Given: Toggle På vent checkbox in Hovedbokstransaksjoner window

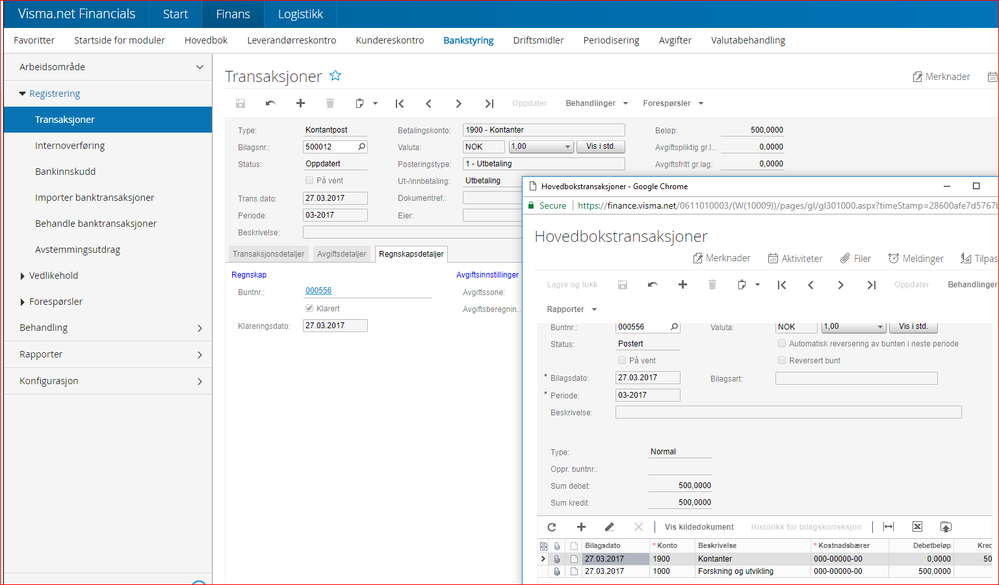Looking at the screenshot, I should click(622, 361).
